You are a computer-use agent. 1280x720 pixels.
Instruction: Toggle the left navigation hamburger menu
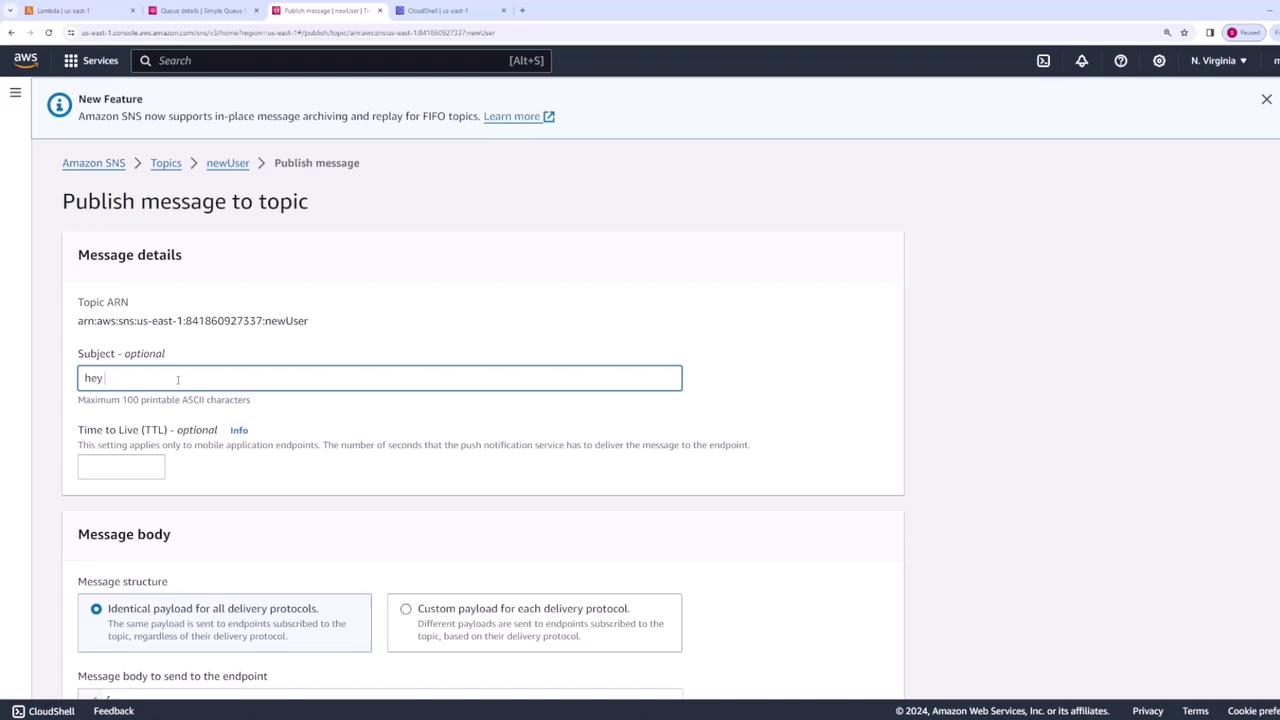click(15, 93)
